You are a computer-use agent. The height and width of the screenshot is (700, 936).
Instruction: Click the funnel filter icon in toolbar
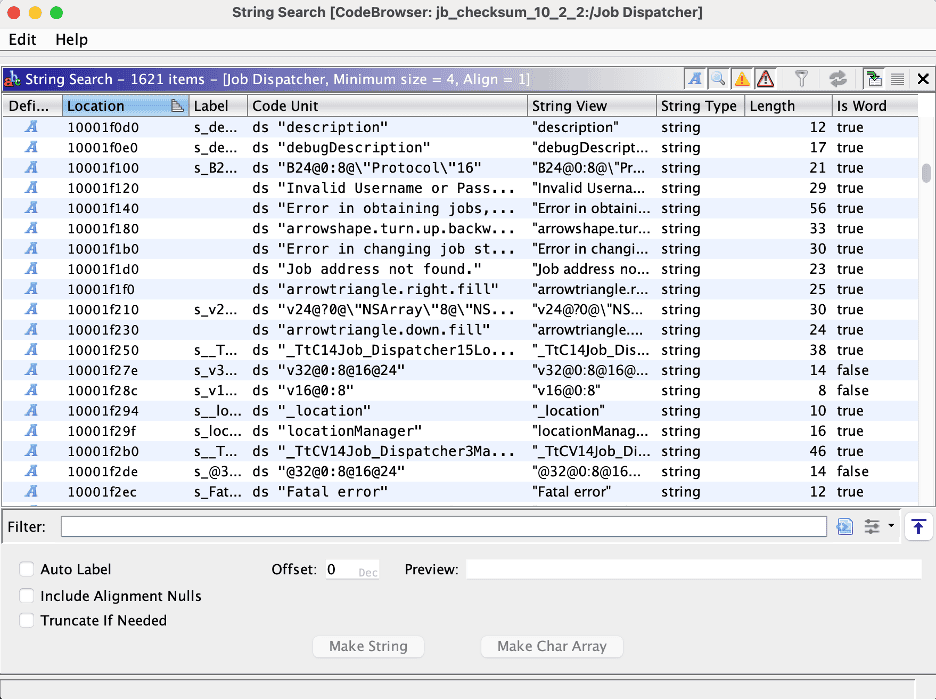point(801,79)
